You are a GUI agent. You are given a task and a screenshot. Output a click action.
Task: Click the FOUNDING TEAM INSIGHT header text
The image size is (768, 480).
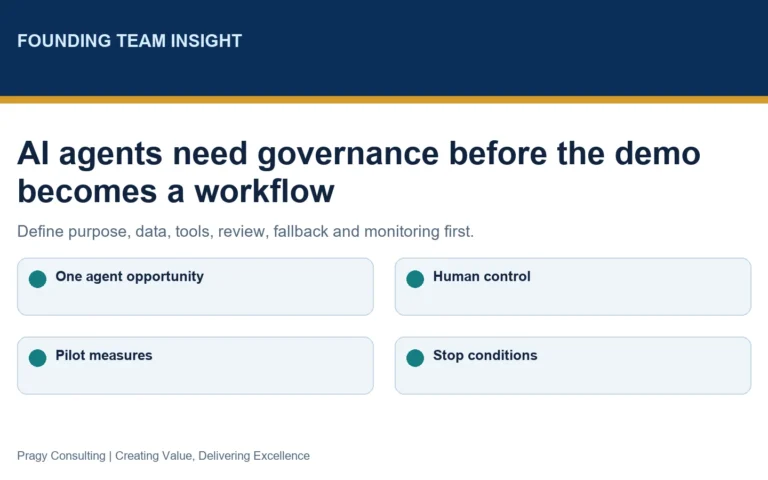pos(130,41)
